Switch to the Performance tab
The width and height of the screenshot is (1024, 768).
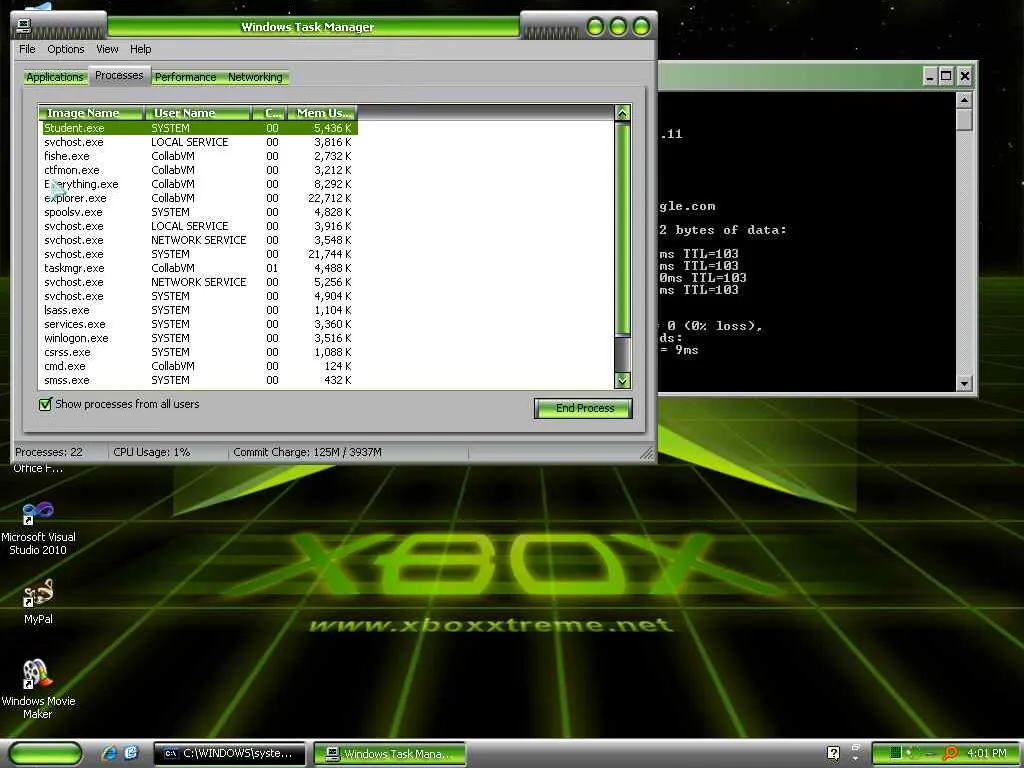(x=185, y=77)
